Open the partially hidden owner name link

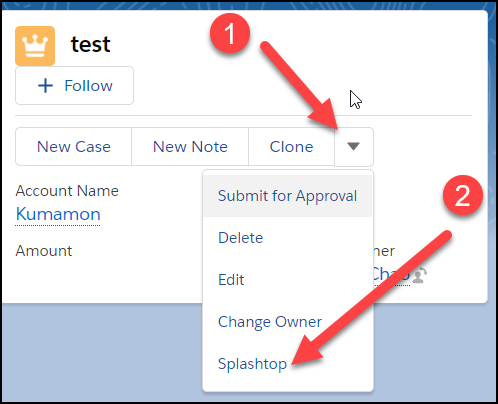[x=392, y=275]
